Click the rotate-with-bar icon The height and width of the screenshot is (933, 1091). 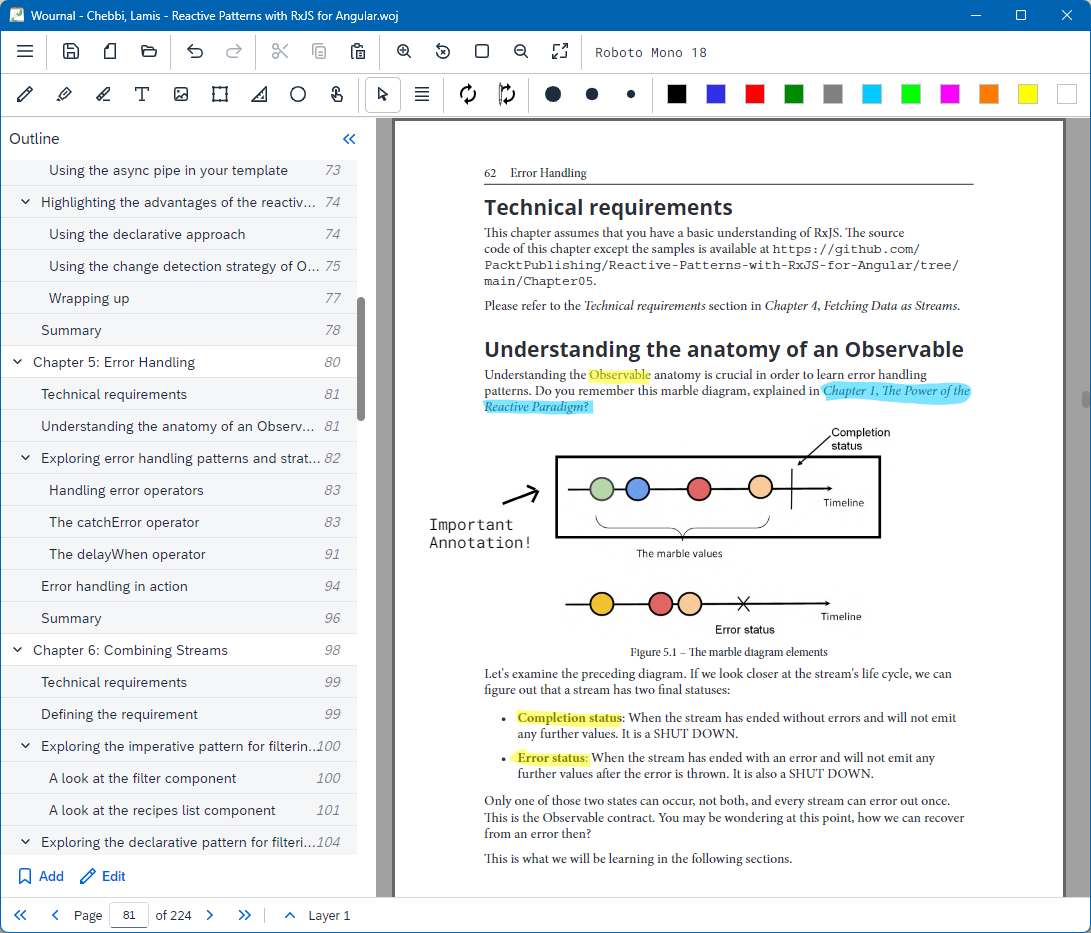pos(507,94)
